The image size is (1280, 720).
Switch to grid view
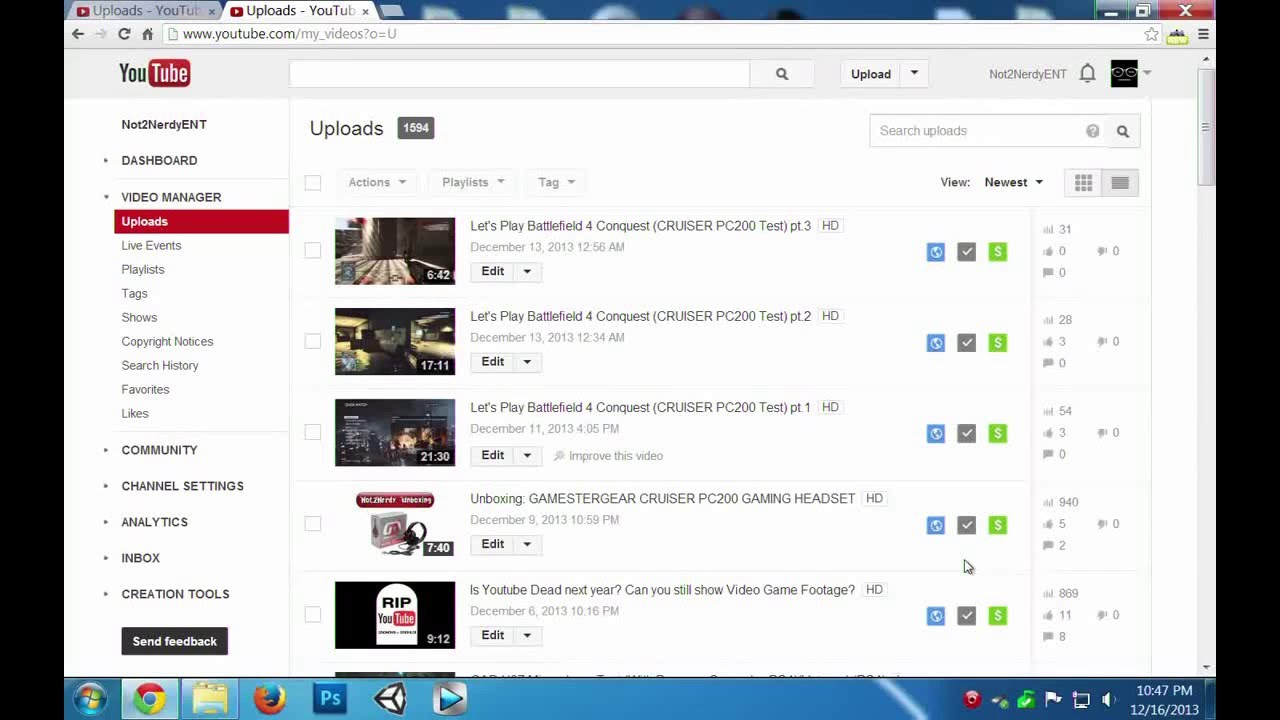point(1084,183)
